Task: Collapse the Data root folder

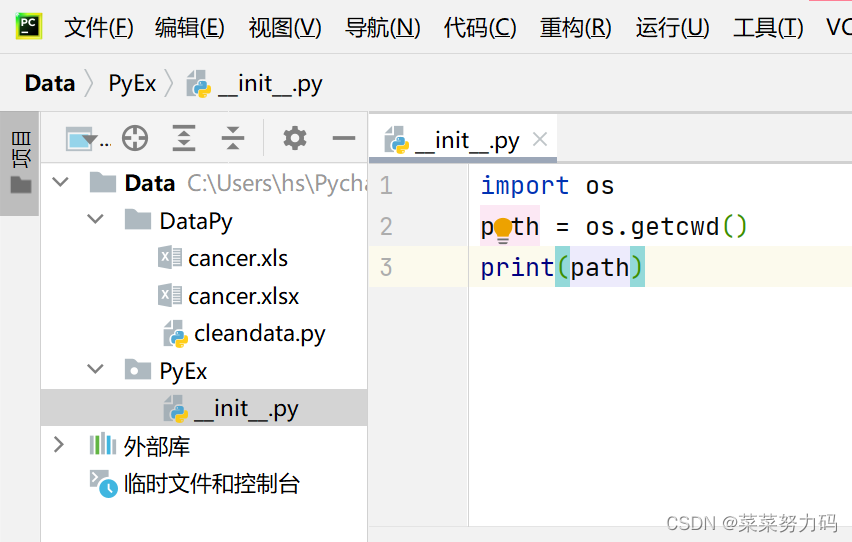Action: tap(60, 182)
